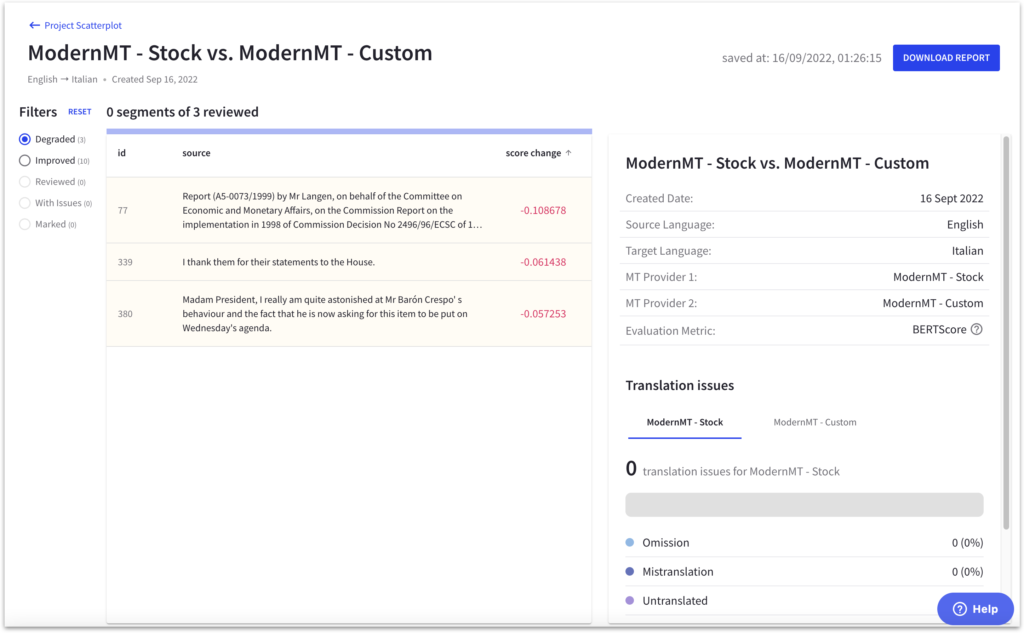Open segment 77 about Mr Langen report
This screenshot has height=633, width=1024.
click(x=349, y=210)
